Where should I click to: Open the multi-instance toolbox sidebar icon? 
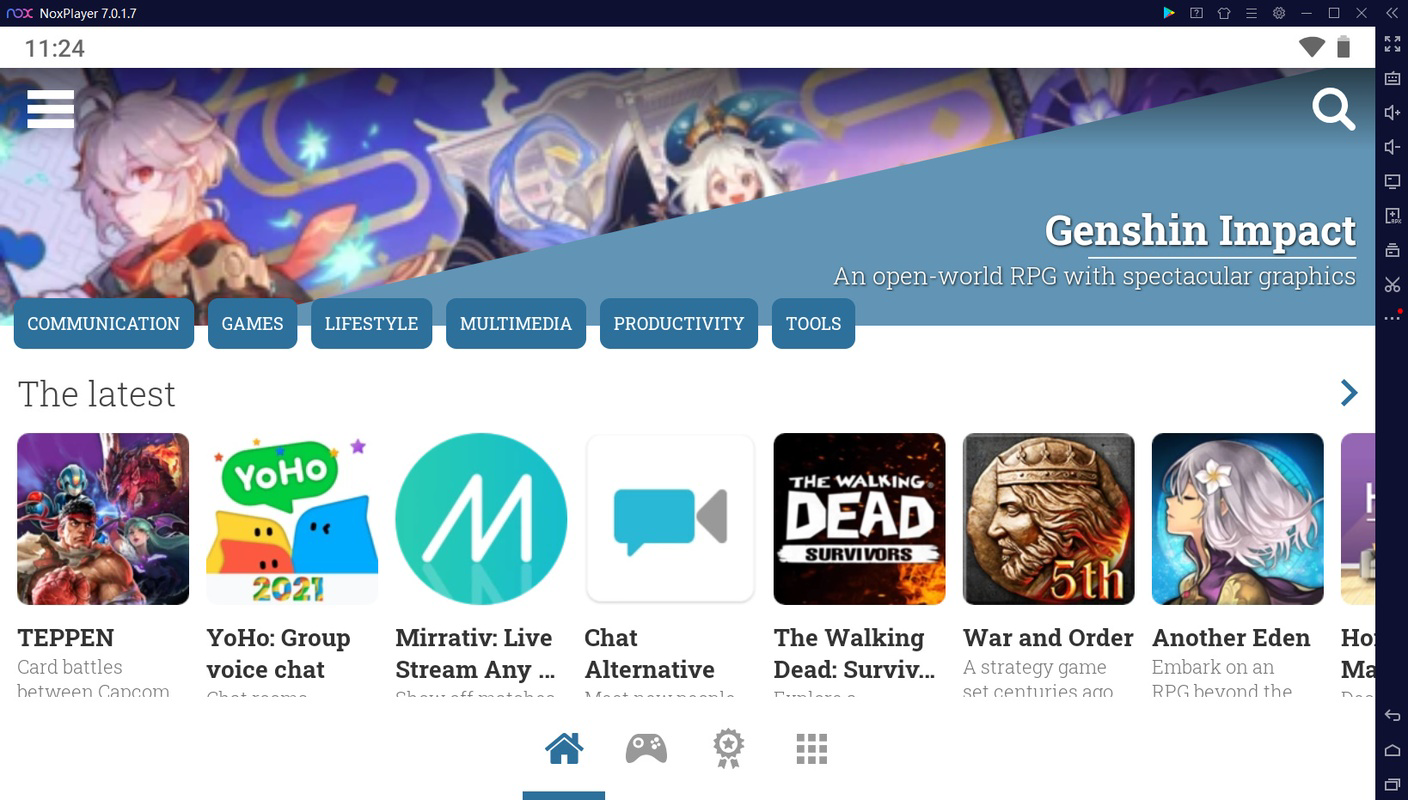[x=1392, y=250]
